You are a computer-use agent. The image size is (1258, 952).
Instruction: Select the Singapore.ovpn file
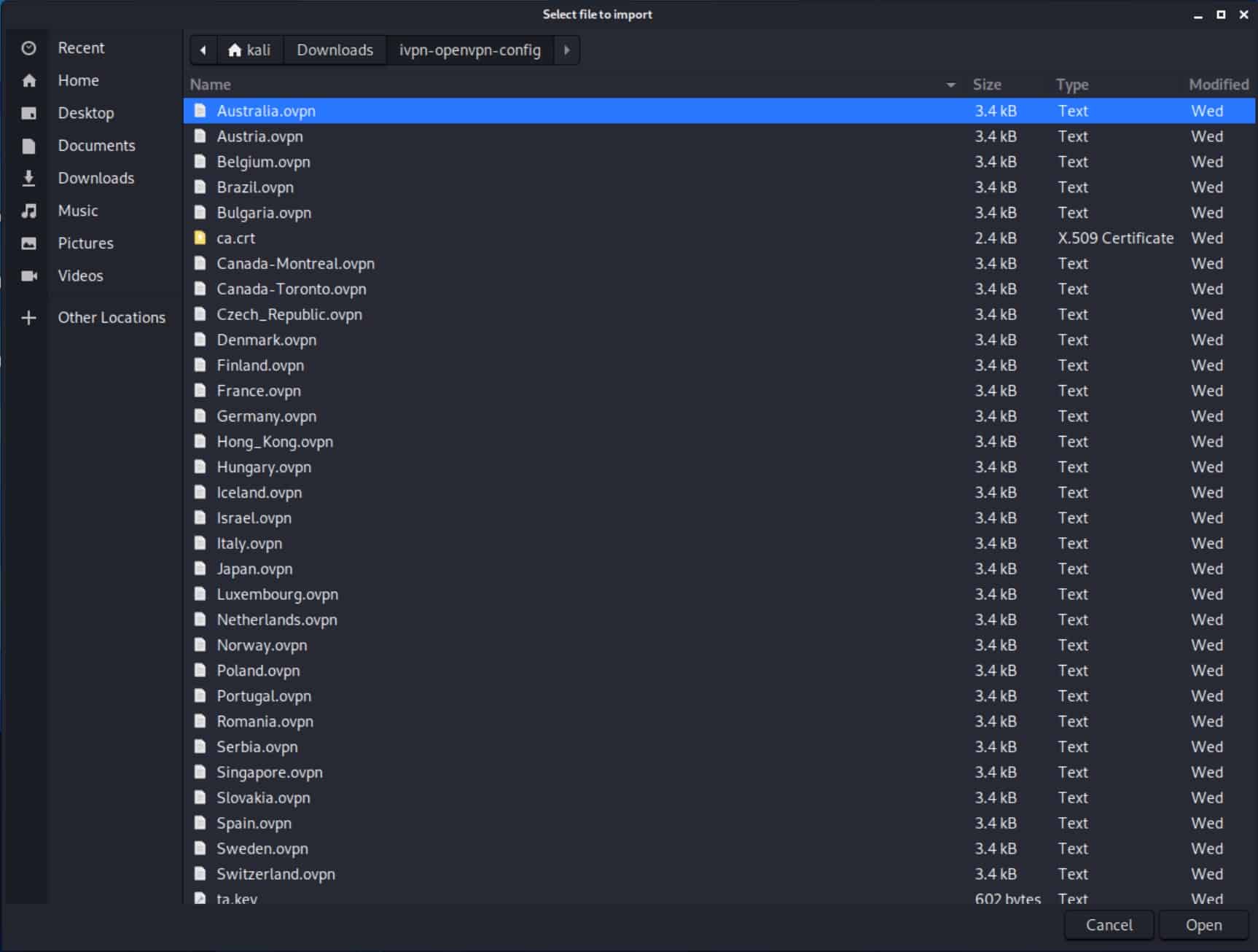tap(719, 772)
